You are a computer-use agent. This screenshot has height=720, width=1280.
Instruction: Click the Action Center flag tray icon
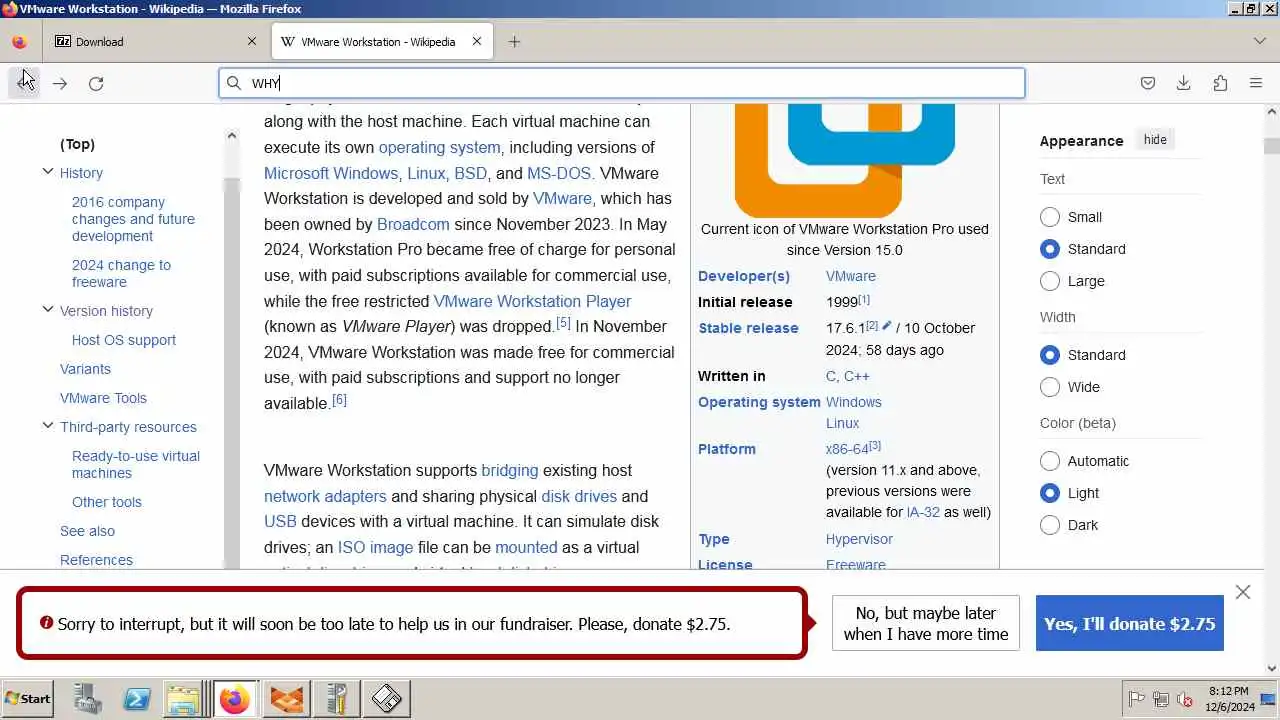[x=1137, y=699]
